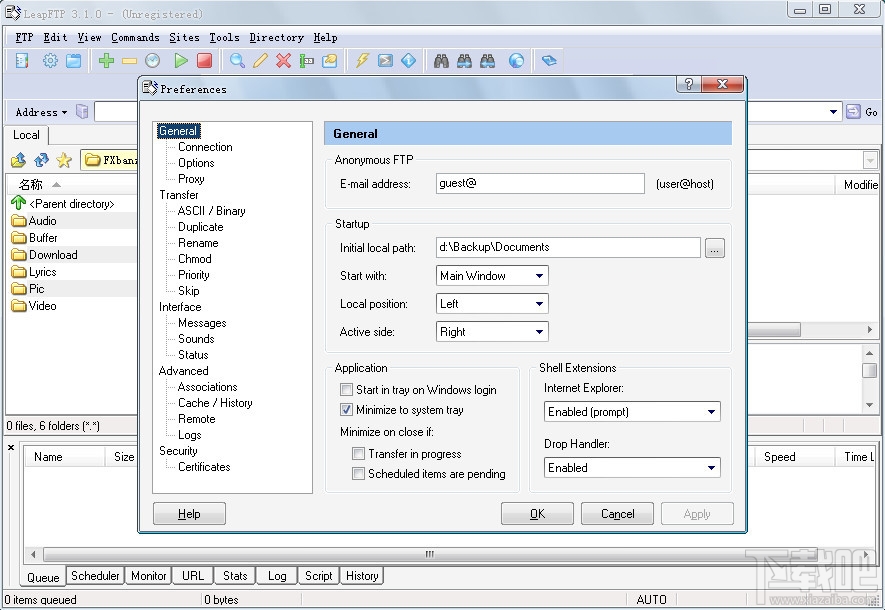The height and width of the screenshot is (610, 885).
Task: Switch to the Script tab
Action: [x=318, y=576]
